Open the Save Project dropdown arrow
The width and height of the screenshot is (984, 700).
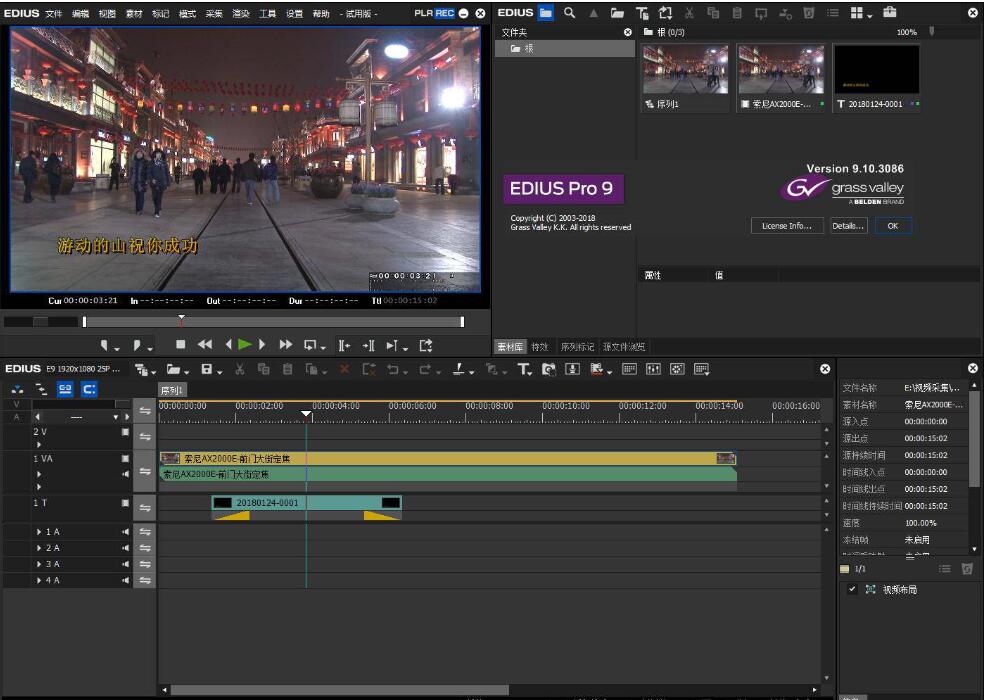click(220, 372)
